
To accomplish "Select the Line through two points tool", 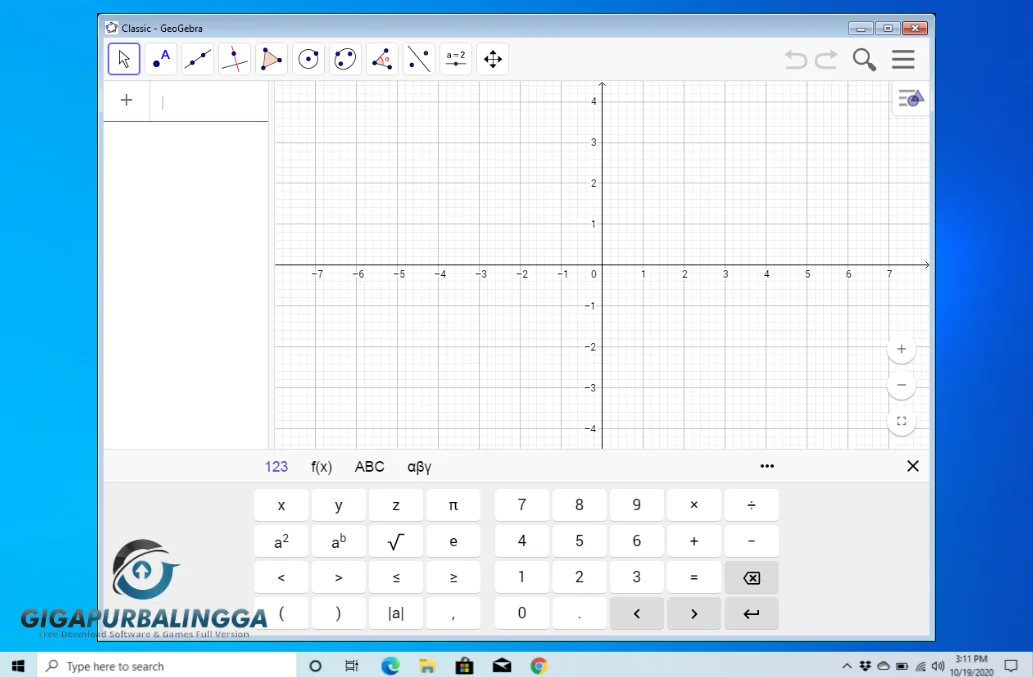I will [x=198, y=59].
